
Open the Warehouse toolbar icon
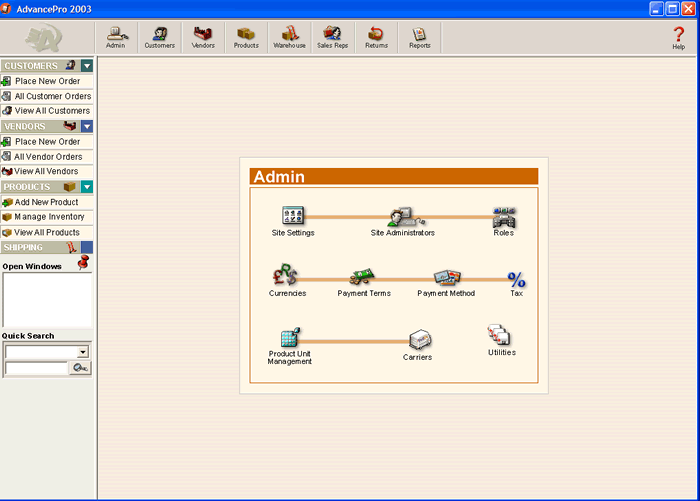tap(289, 38)
